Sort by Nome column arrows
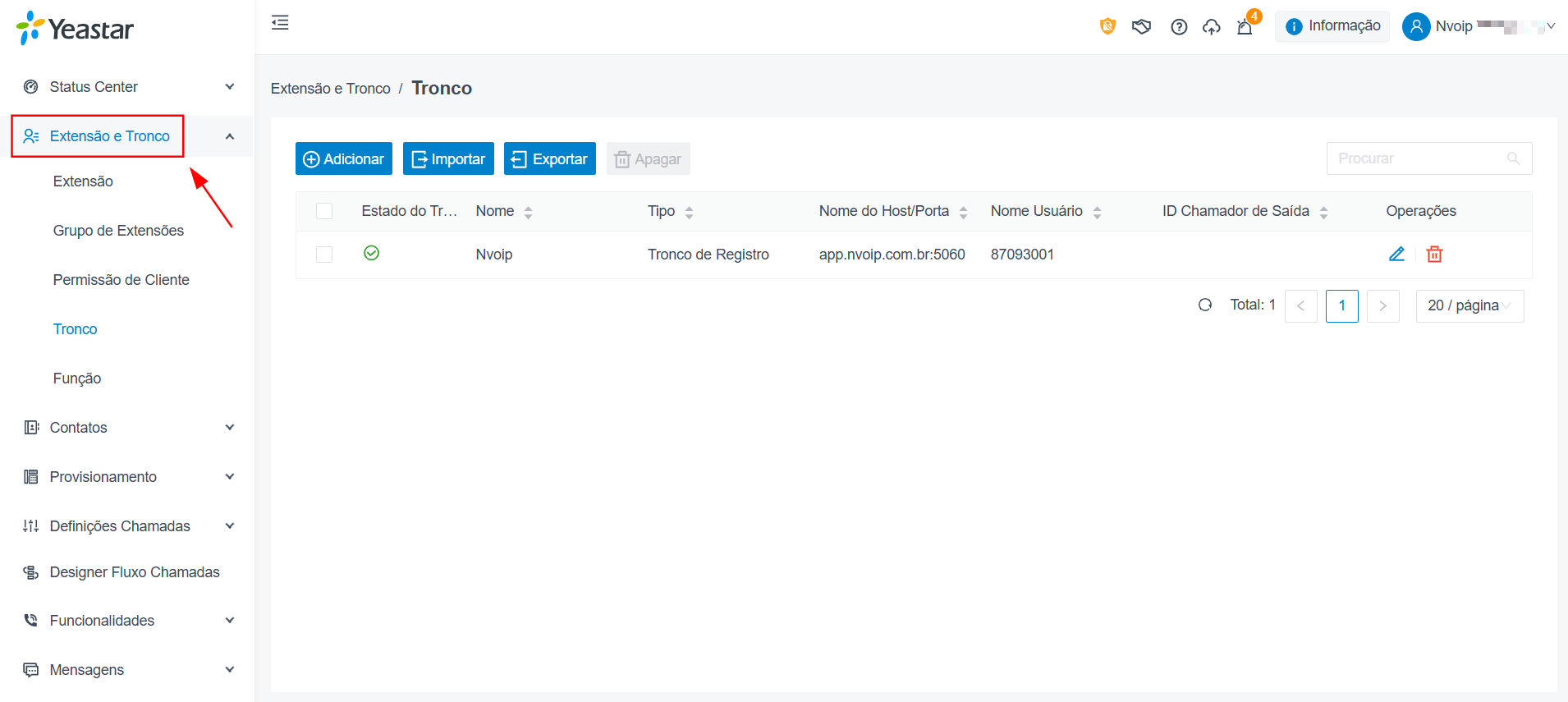 pos(528,212)
